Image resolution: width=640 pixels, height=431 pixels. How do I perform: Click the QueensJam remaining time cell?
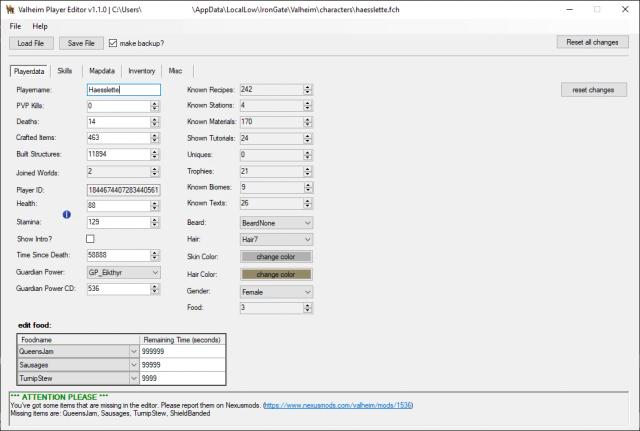tap(182, 351)
